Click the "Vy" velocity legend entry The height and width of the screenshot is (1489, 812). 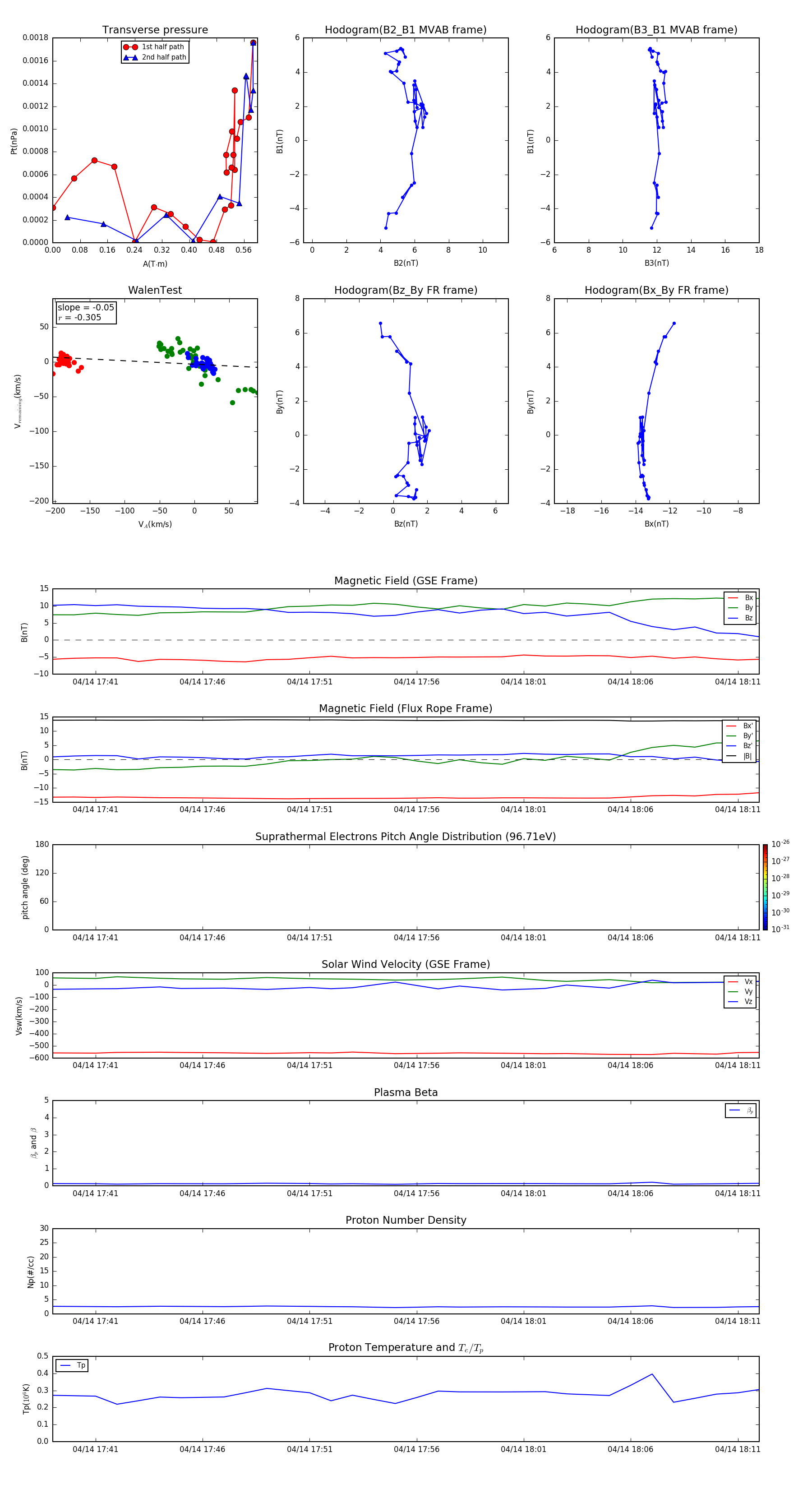740,991
